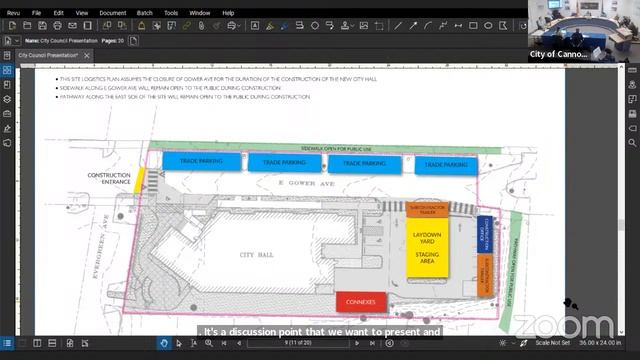Open the Help menu
Screen dimensions: 640x360
(x=228, y=13)
